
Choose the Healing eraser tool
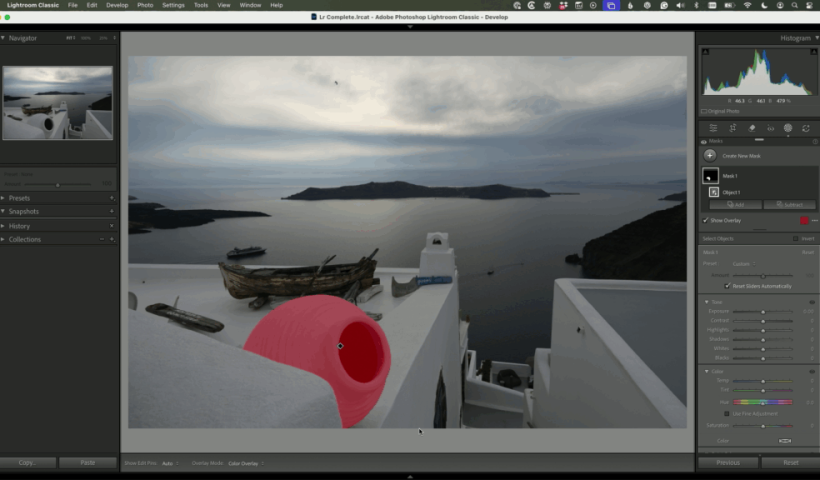click(751, 128)
